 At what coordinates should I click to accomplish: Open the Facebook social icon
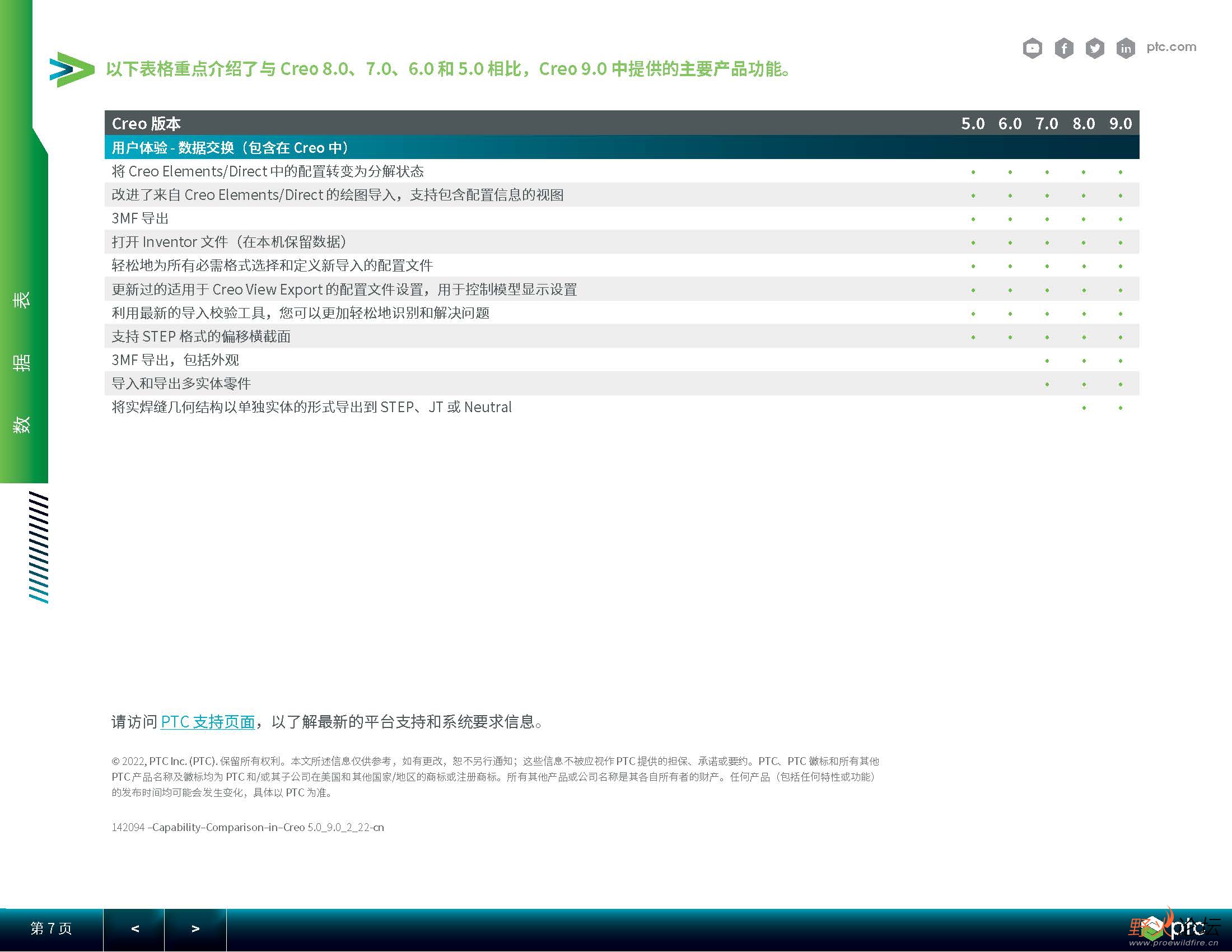[x=1064, y=48]
